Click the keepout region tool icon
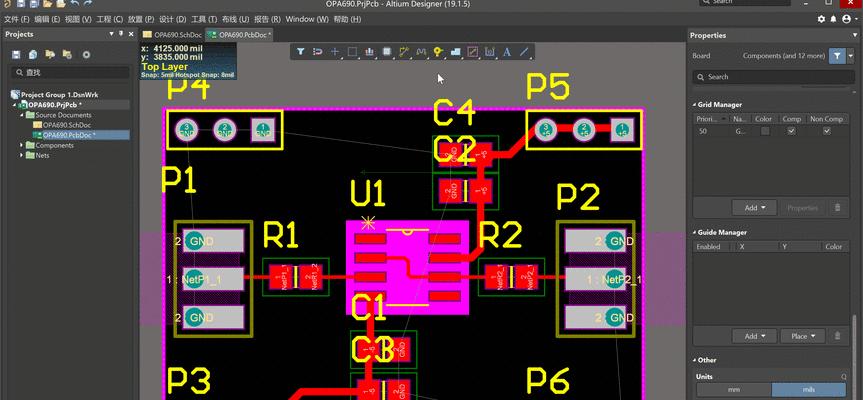This screenshot has width=863, height=400. [x=472, y=52]
